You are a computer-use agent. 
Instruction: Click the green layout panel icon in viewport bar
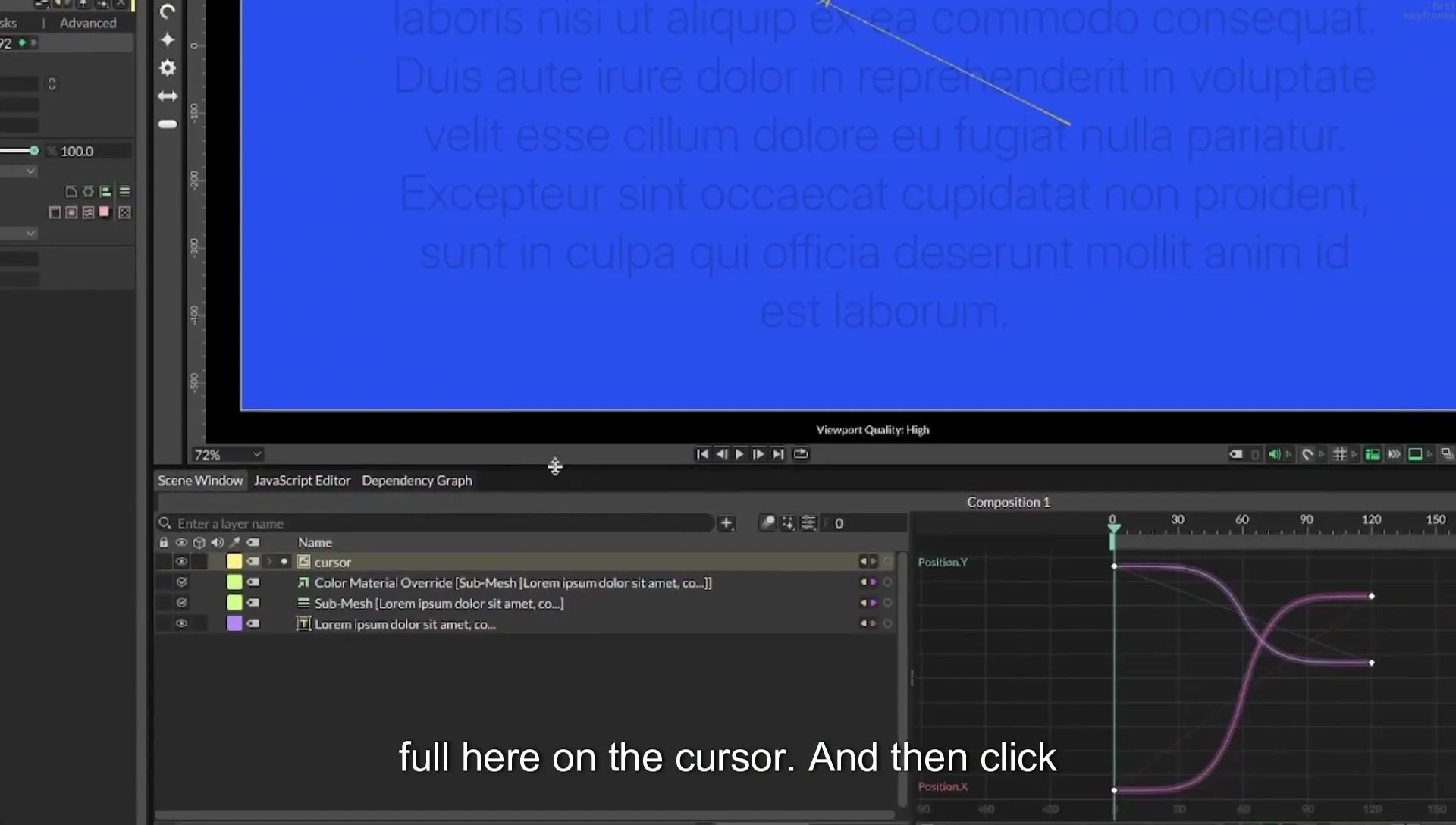point(1373,454)
